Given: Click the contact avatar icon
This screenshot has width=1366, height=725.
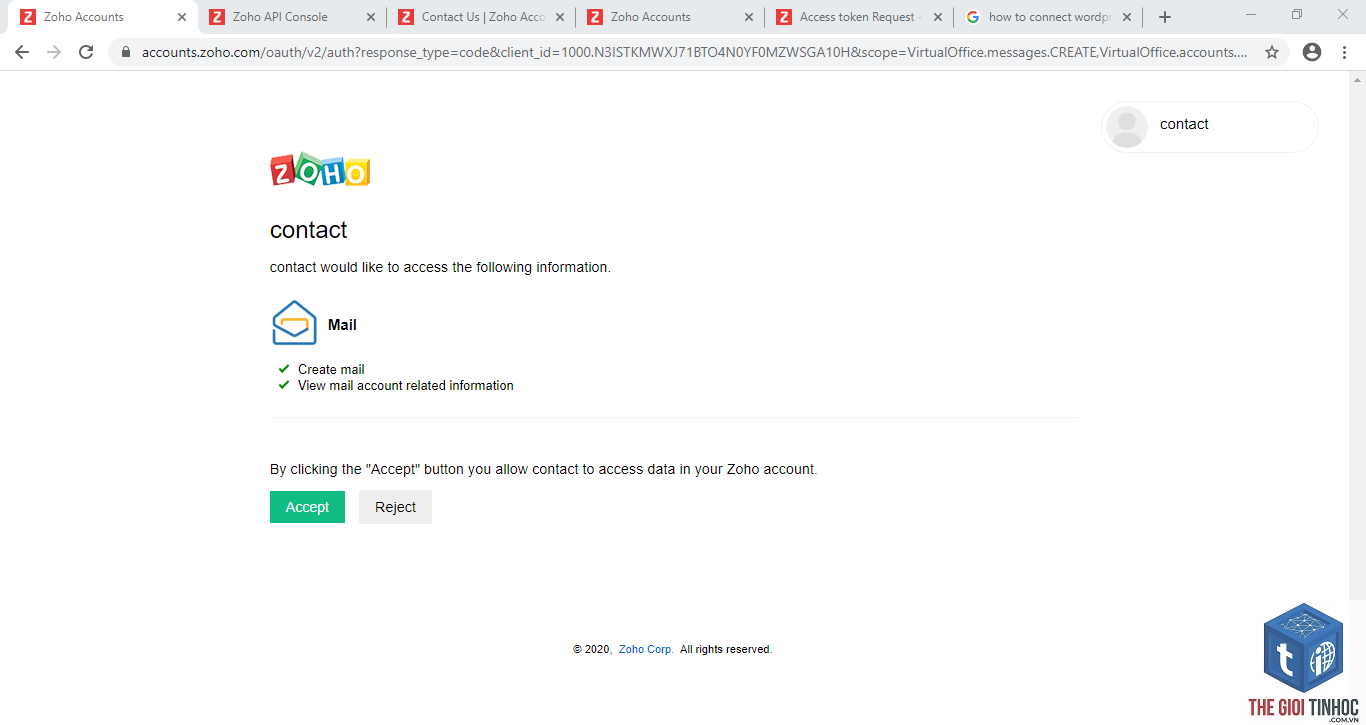Looking at the screenshot, I should coord(1127,127).
